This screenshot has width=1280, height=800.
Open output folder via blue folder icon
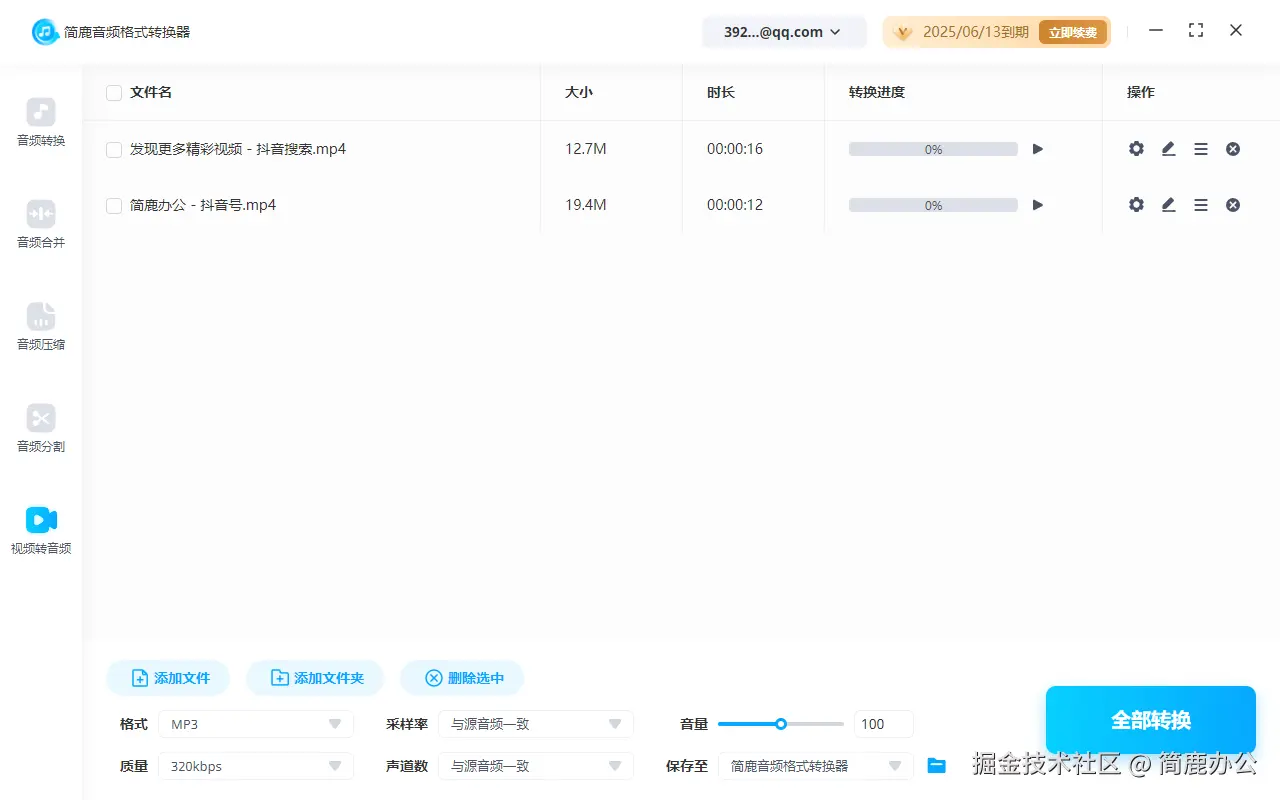936,766
